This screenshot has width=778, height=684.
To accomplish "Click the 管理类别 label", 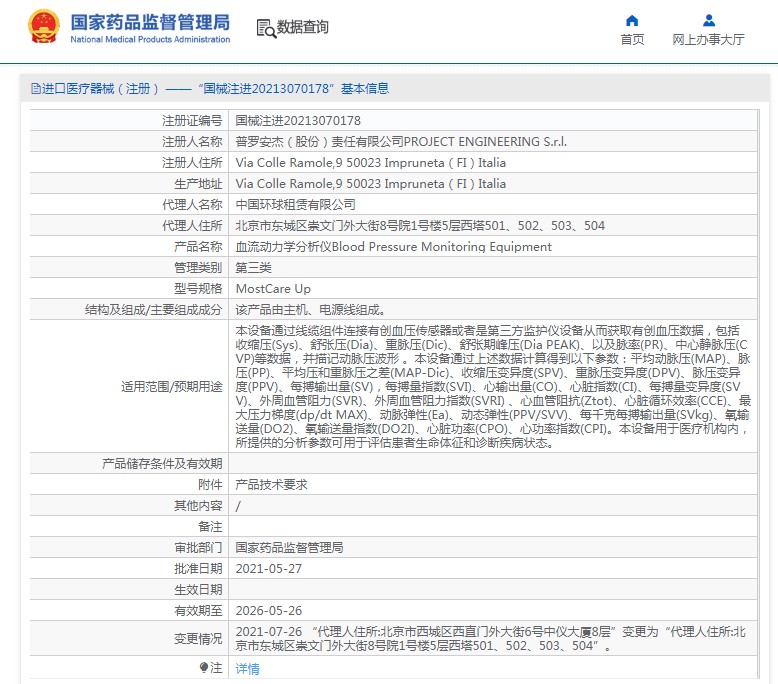I will coord(198,268).
